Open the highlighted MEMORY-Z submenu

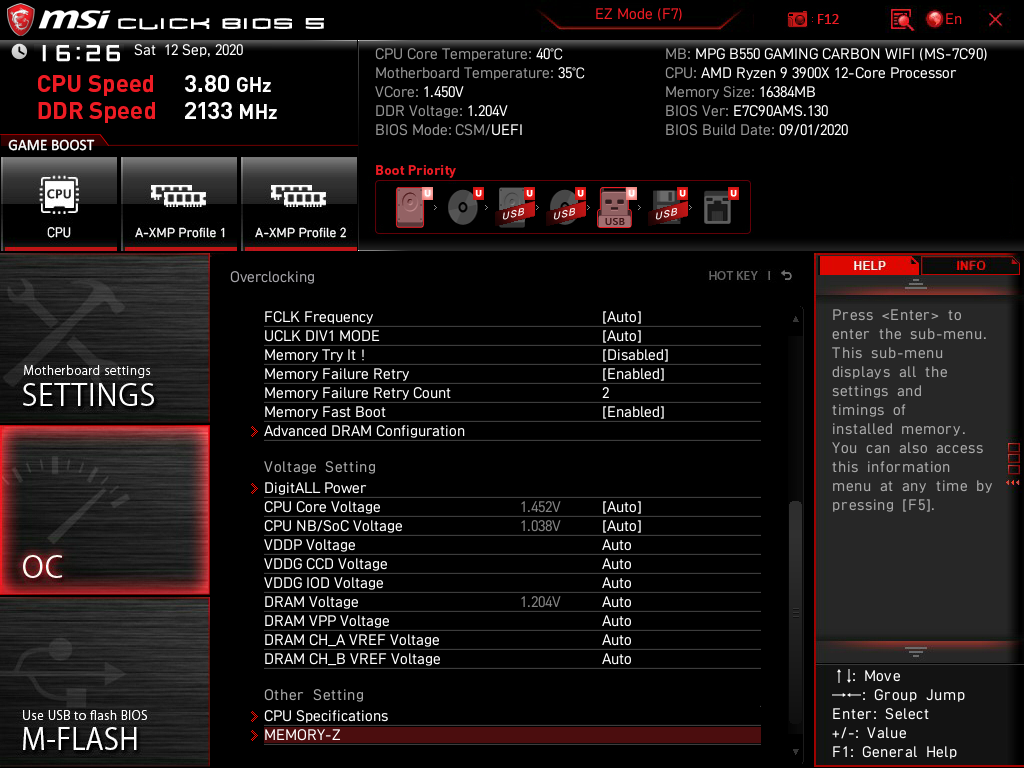coord(512,735)
